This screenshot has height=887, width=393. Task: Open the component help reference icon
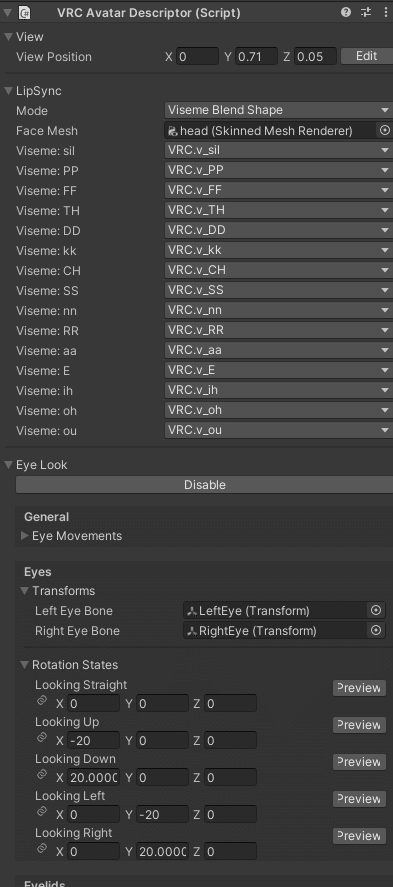346,12
